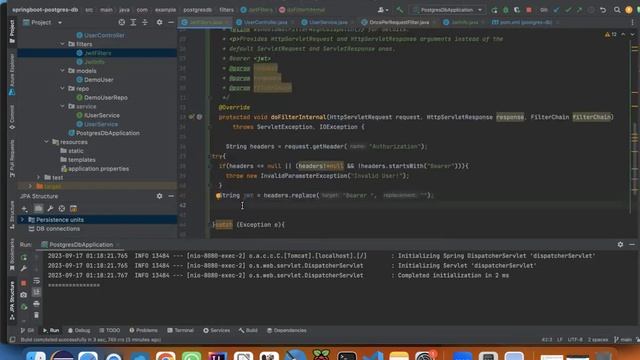Click the Undo/rollback arrow in top toolbar
640x360 pixels.
603,10
